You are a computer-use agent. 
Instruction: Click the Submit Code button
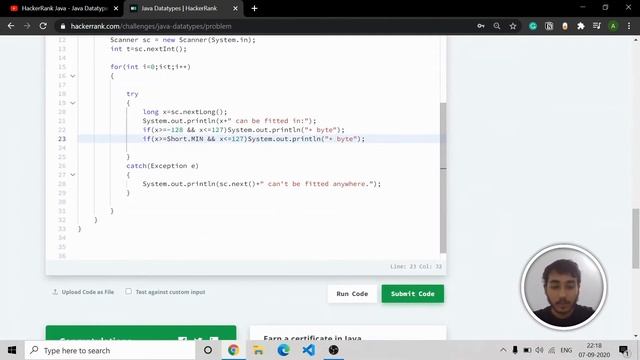(413, 294)
